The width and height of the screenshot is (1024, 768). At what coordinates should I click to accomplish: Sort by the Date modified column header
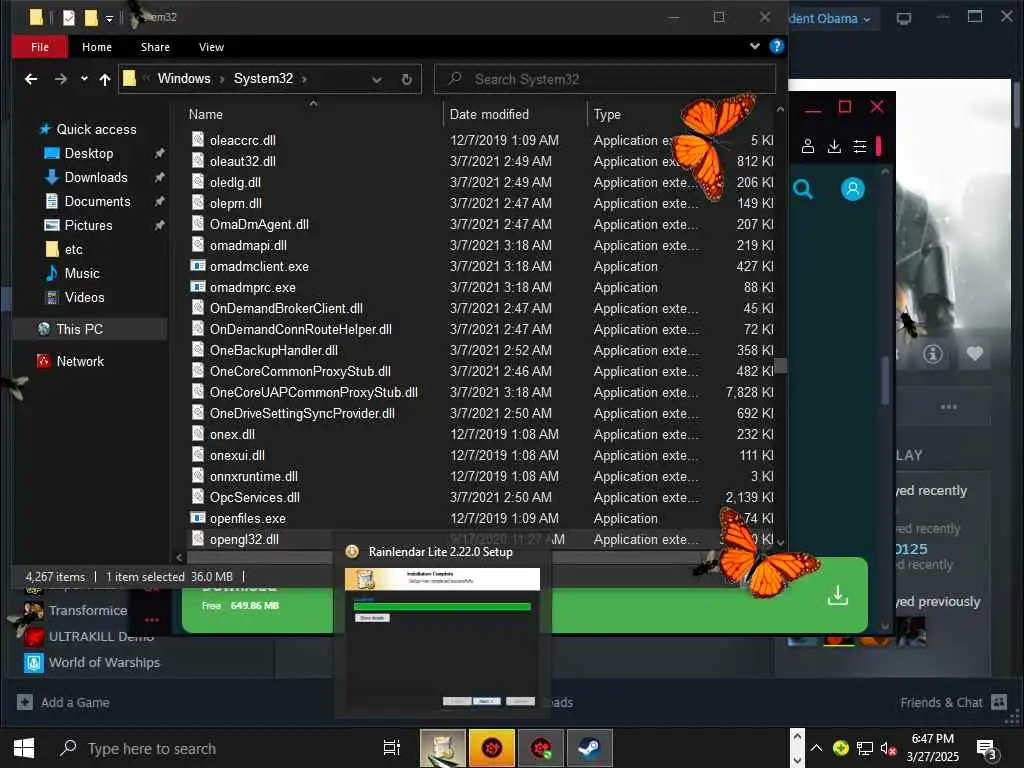point(489,114)
